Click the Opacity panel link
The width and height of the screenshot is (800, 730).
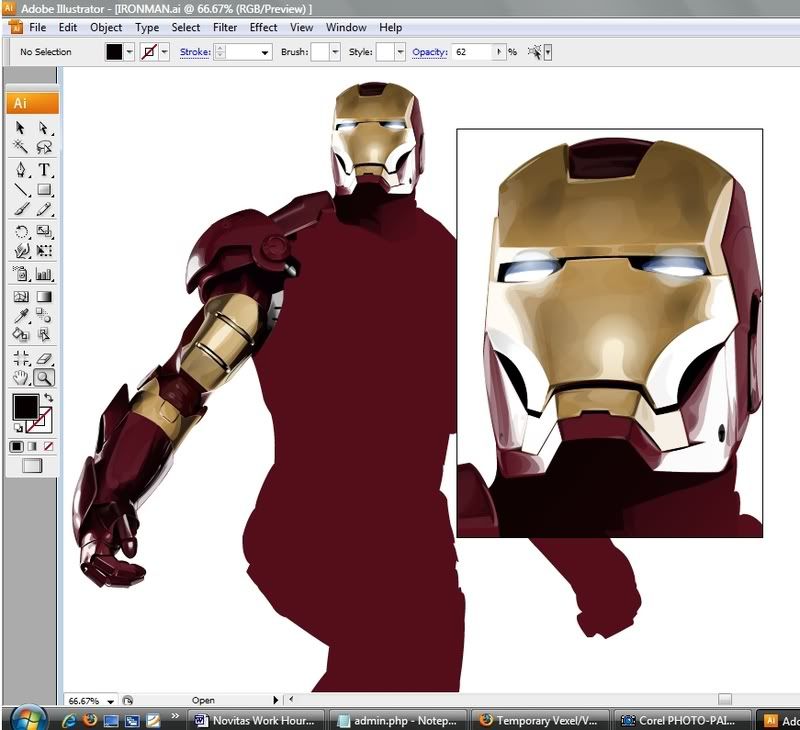coord(430,52)
